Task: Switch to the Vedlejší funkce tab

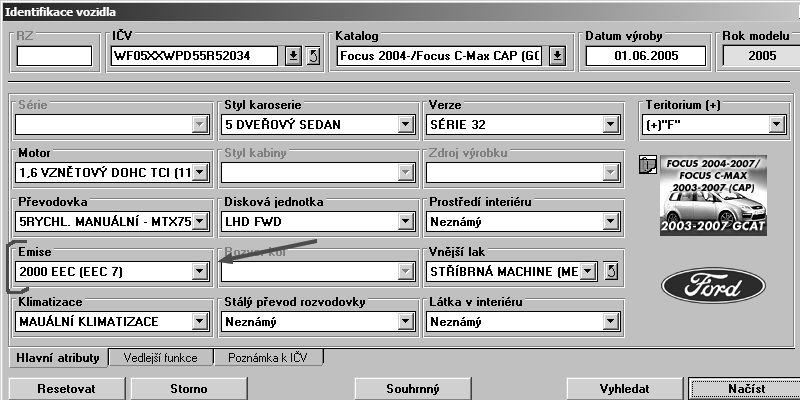Action: click(x=160, y=357)
